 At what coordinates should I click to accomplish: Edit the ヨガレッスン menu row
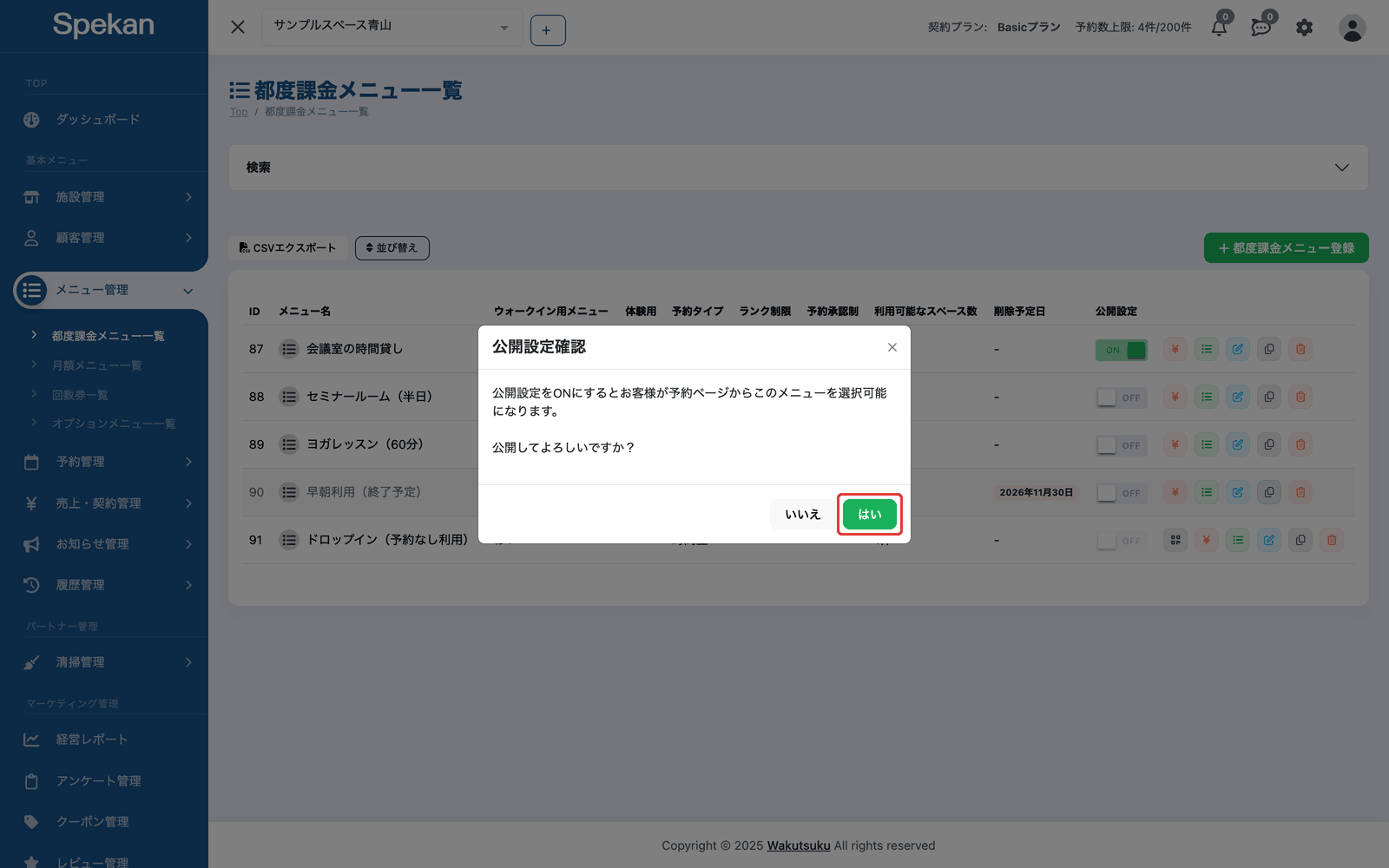1238,444
